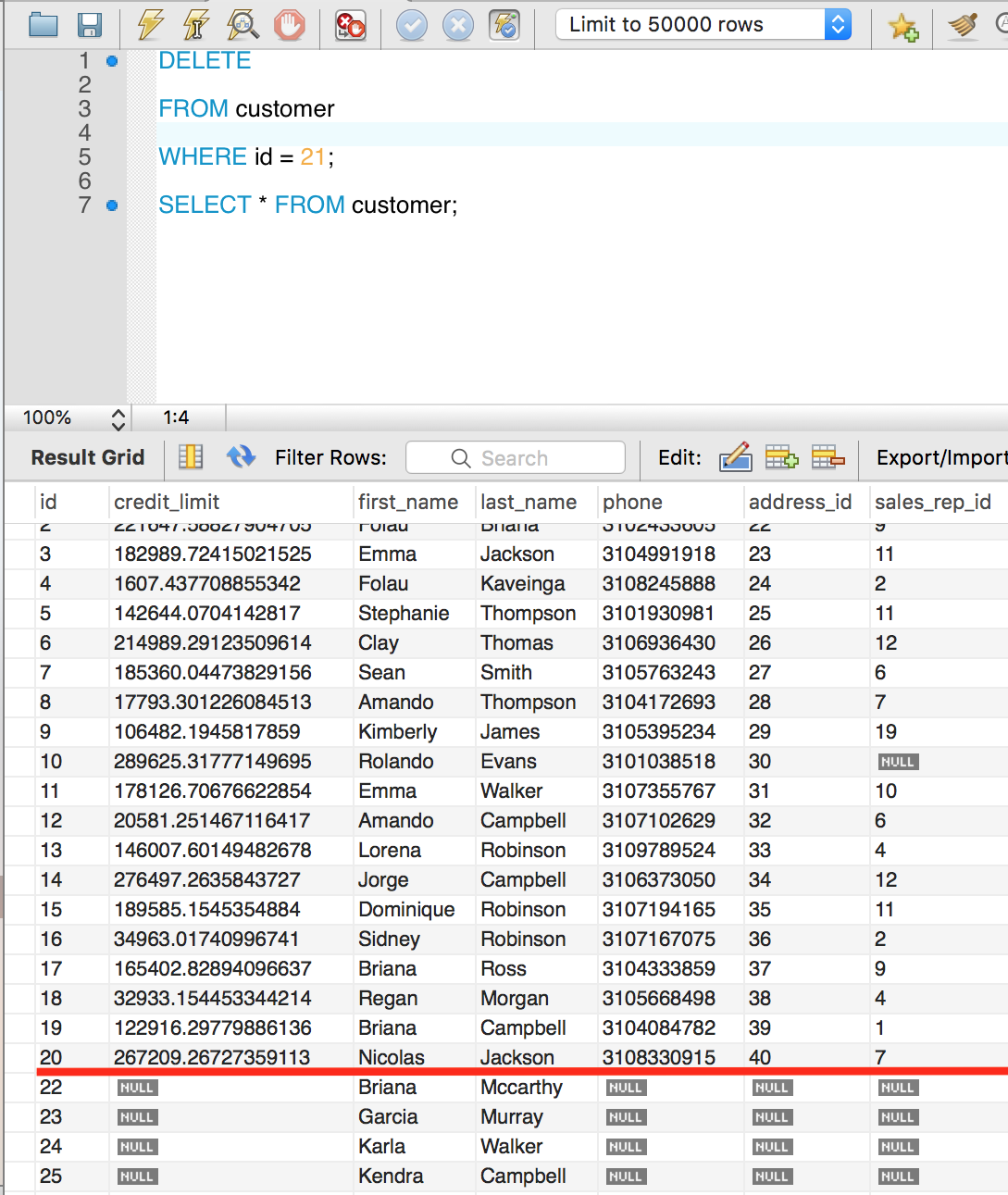Add snippet with the star icon
The height and width of the screenshot is (1195, 1008).
tap(903, 26)
